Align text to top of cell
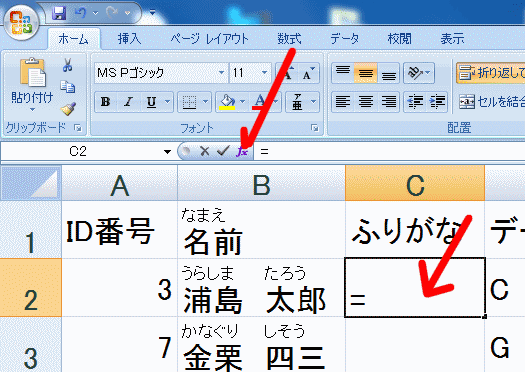This screenshot has height=372, width=525. [x=343, y=73]
